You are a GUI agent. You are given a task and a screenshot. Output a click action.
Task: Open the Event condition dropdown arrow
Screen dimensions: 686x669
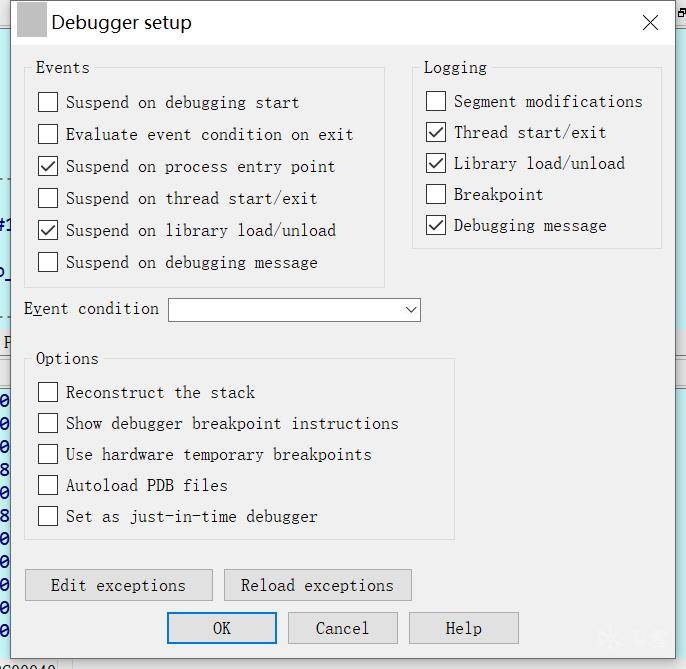(x=410, y=310)
